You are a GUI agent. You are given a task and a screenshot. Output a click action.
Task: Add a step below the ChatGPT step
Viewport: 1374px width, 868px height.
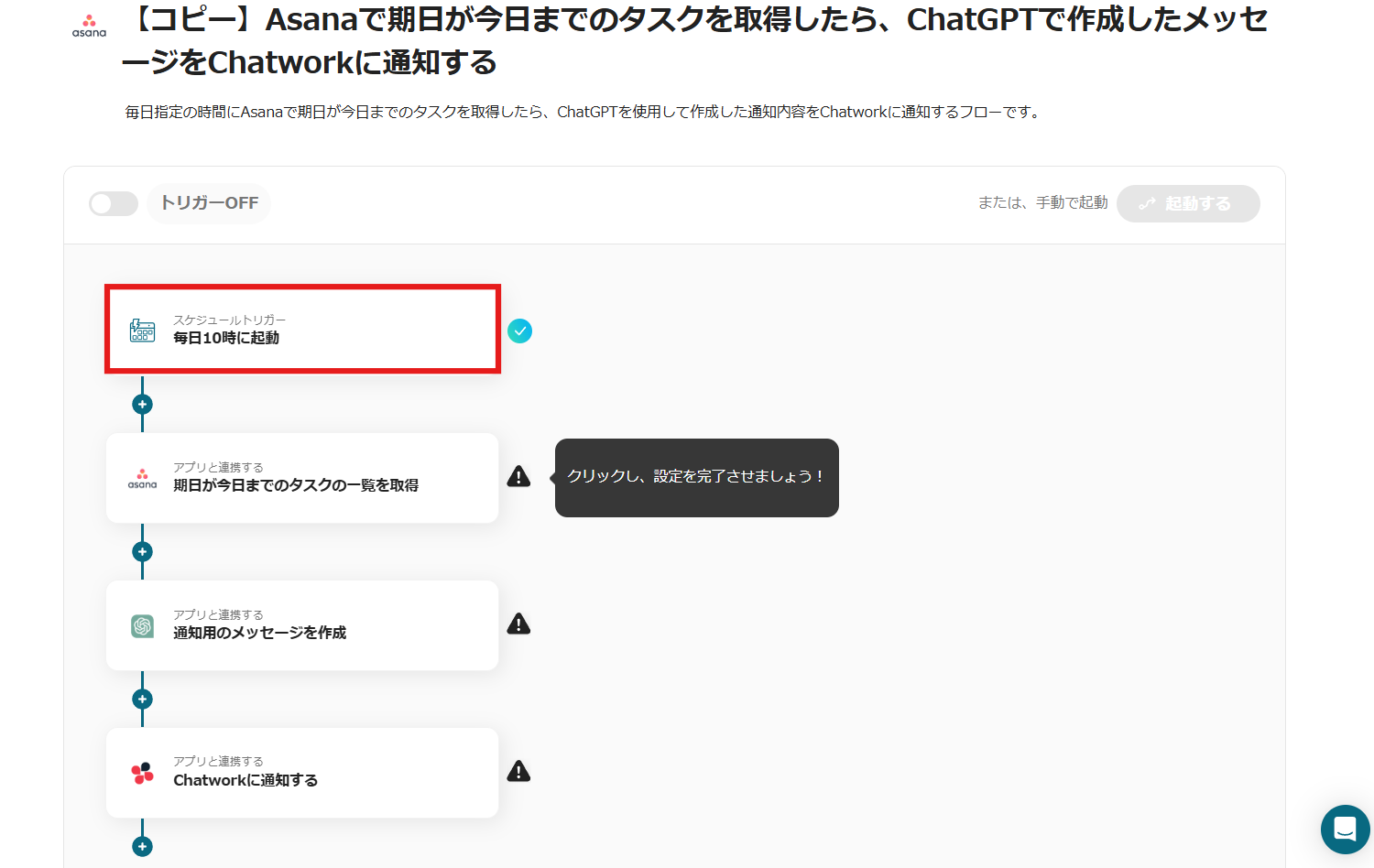coord(142,699)
